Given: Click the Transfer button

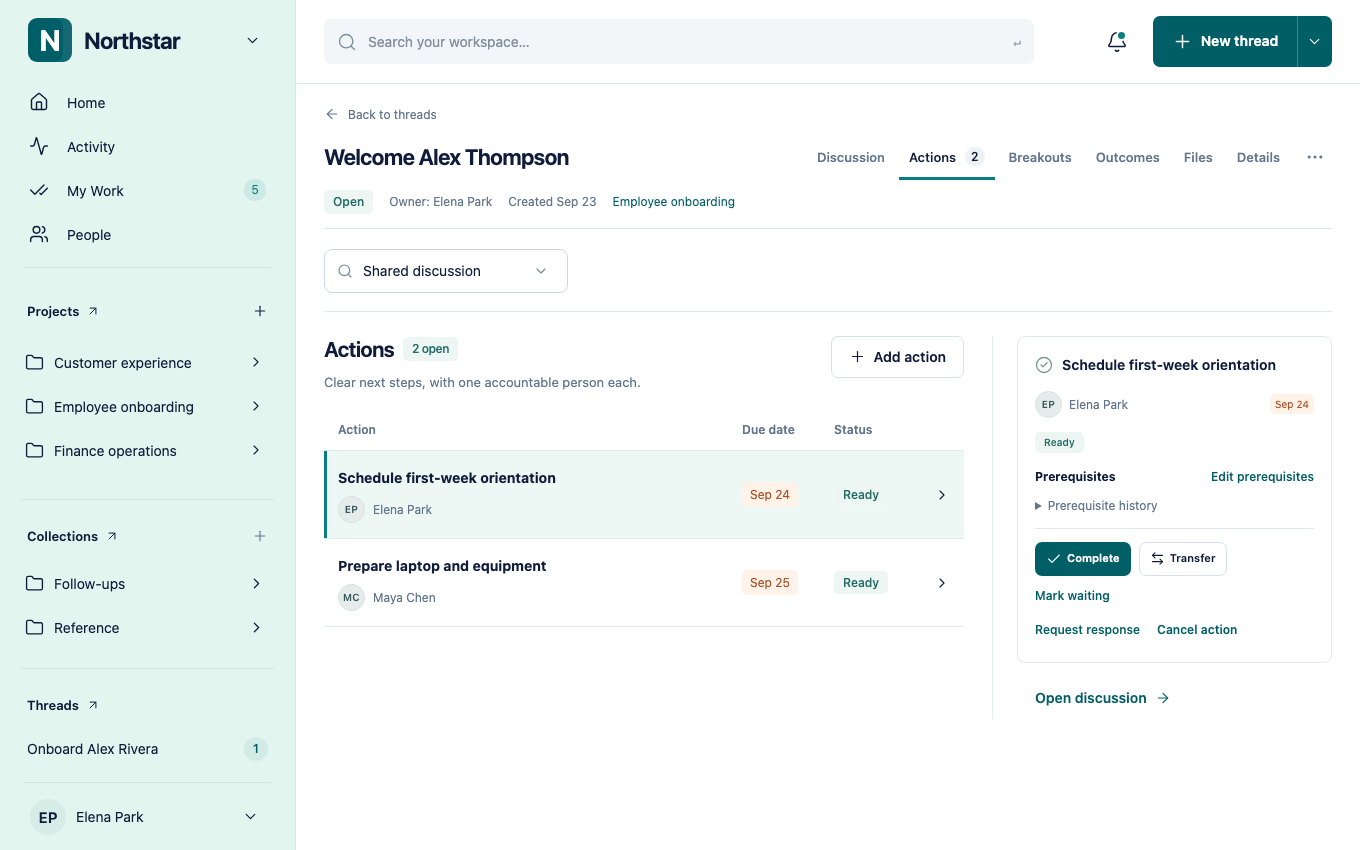Looking at the screenshot, I should pyautogui.click(x=1183, y=559).
